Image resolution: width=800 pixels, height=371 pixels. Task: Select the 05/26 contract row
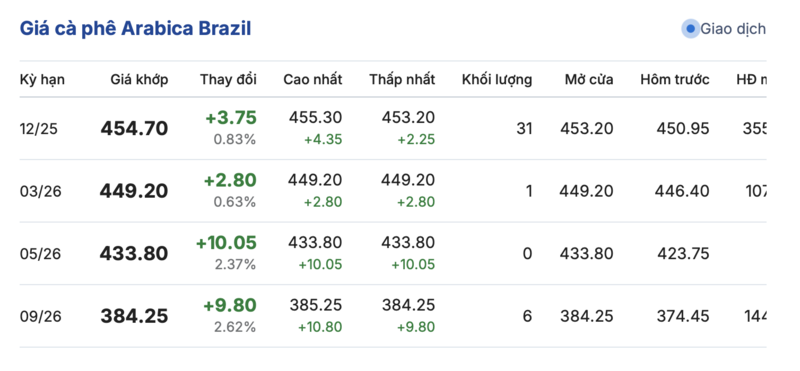click(x=393, y=253)
